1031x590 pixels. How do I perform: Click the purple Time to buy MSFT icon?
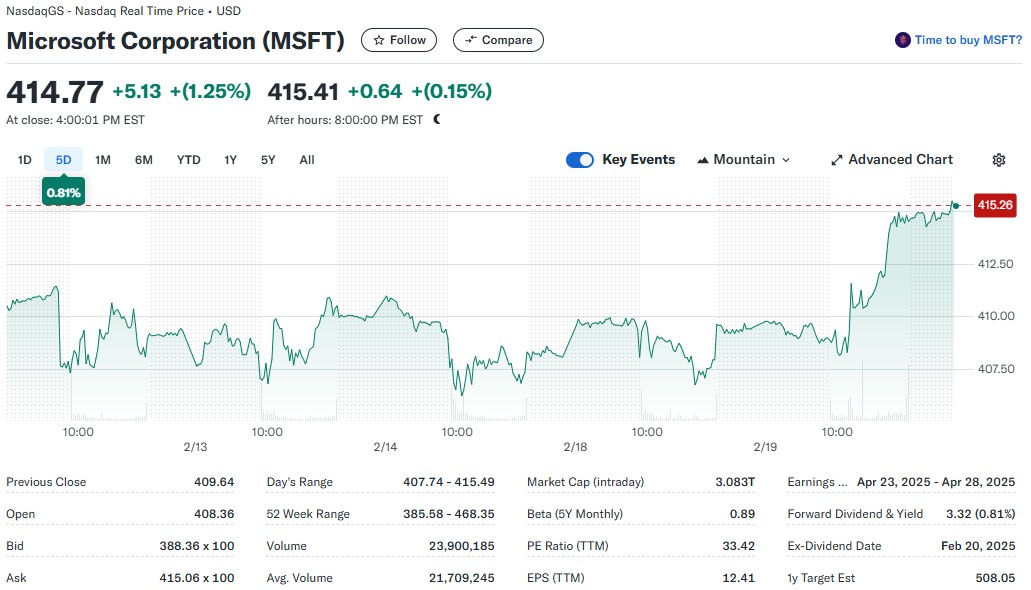[x=903, y=40]
